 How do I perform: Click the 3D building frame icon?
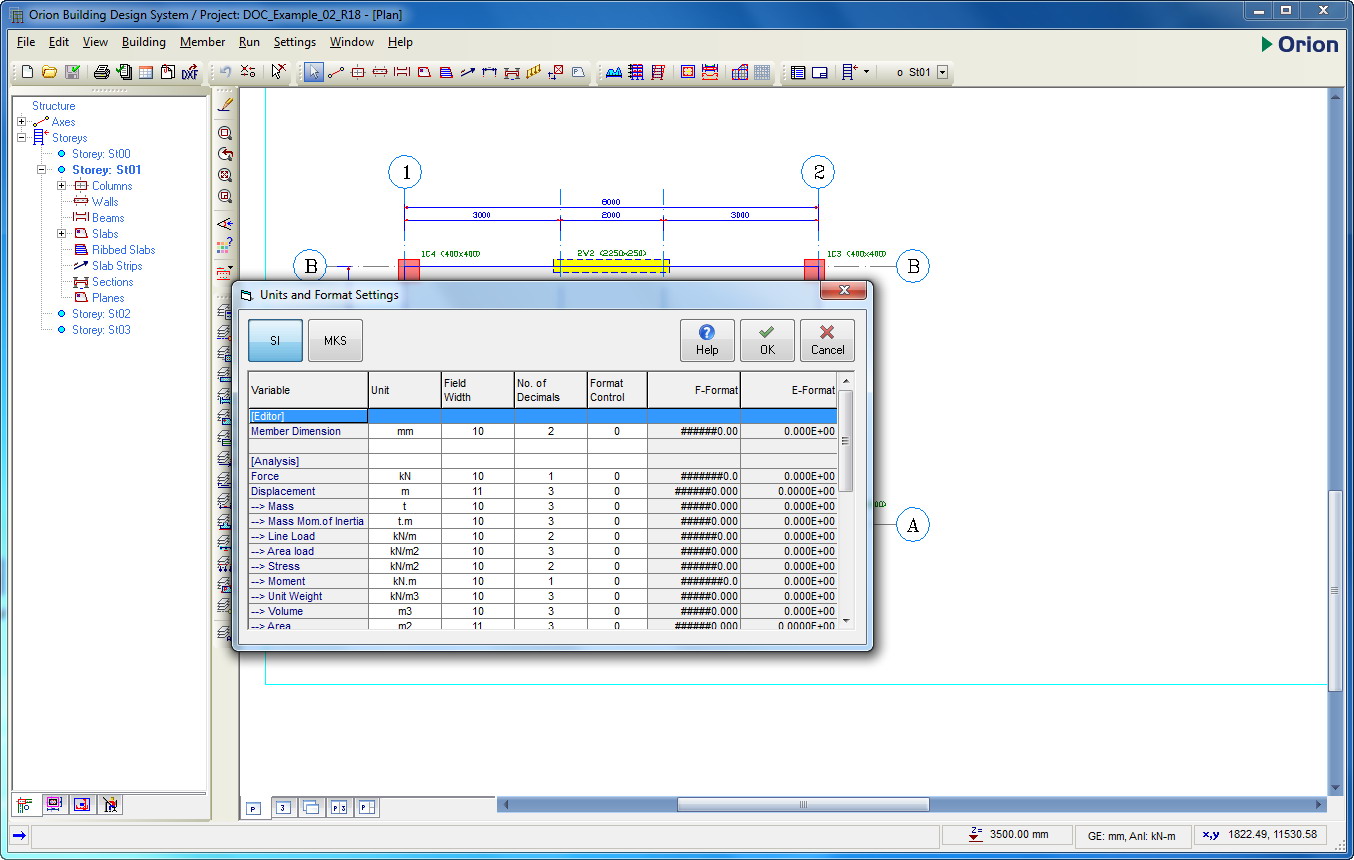(740, 72)
